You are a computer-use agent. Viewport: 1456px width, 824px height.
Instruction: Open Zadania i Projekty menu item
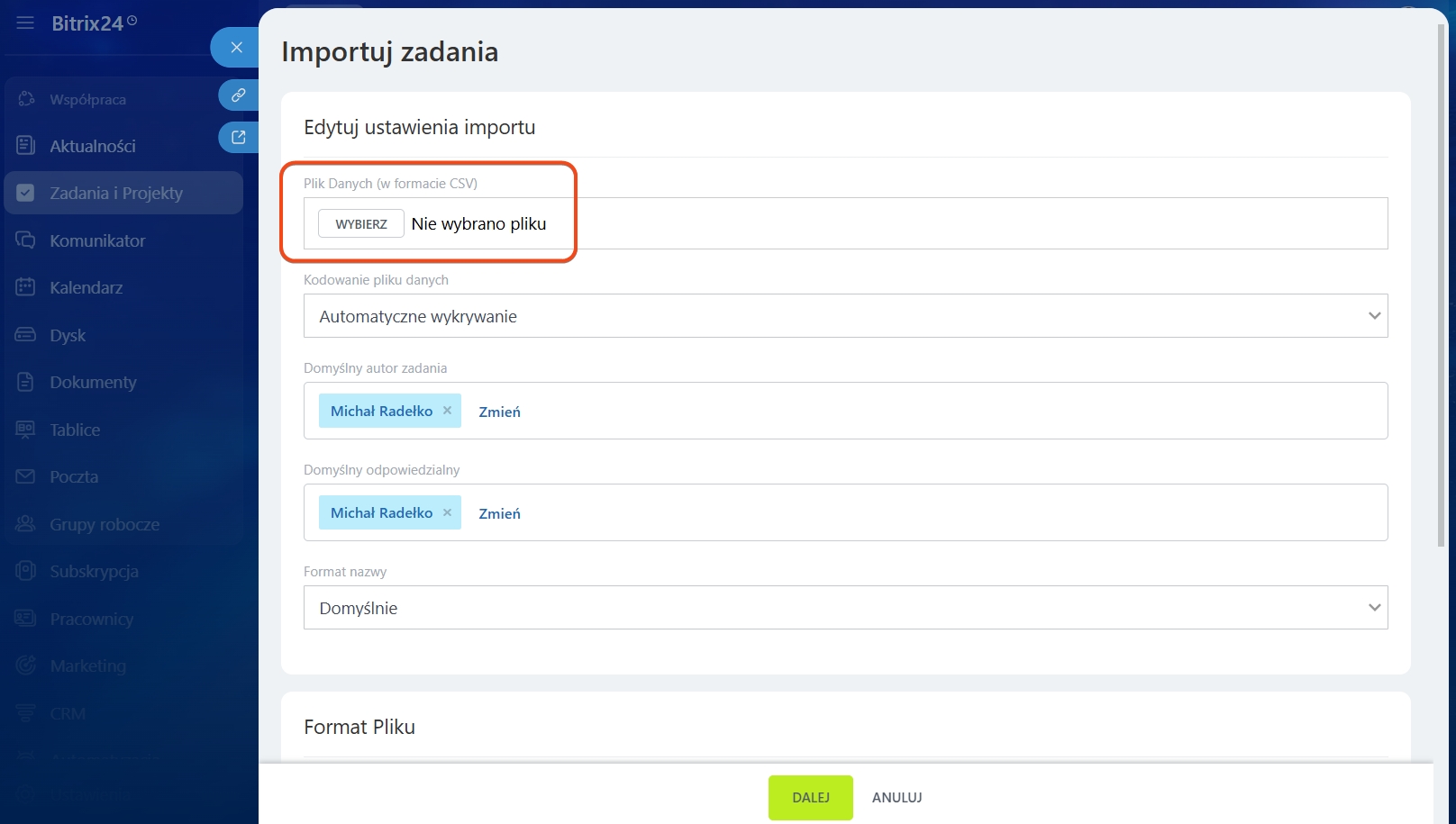point(116,193)
